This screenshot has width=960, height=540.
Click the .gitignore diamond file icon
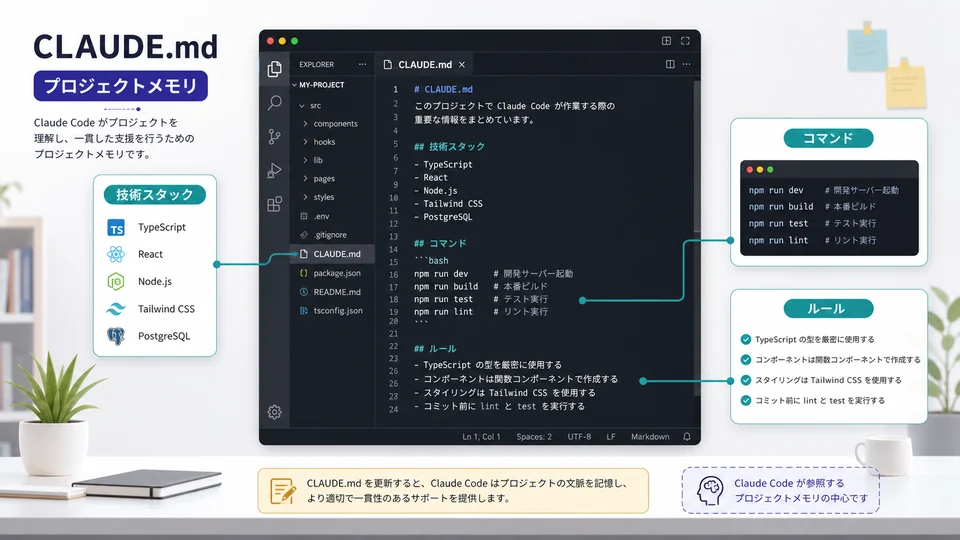point(304,234)
